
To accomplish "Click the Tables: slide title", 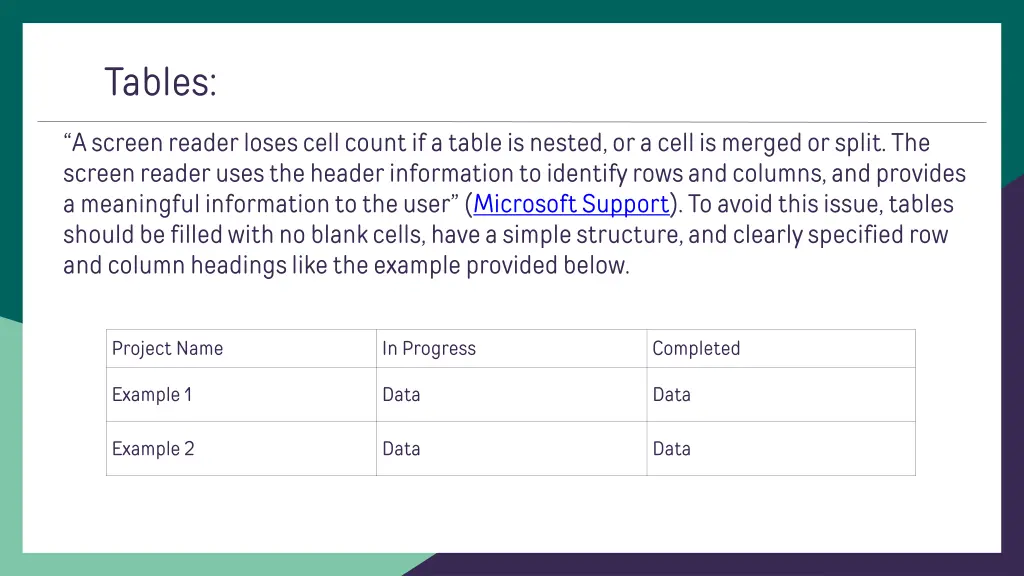I will coord(161,82).
